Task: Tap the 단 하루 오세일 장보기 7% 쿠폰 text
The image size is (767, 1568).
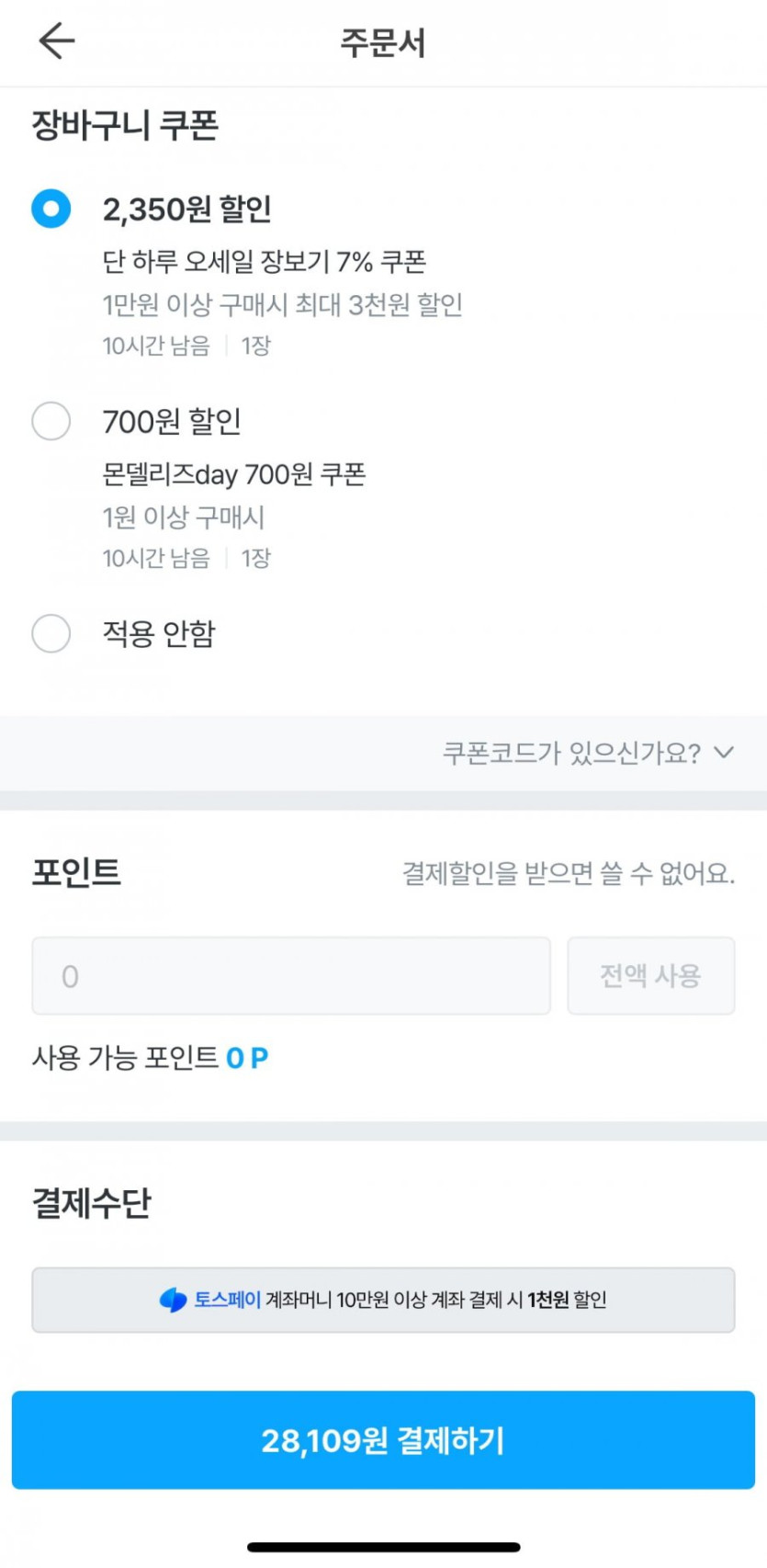Action: [x=265, y=262]
